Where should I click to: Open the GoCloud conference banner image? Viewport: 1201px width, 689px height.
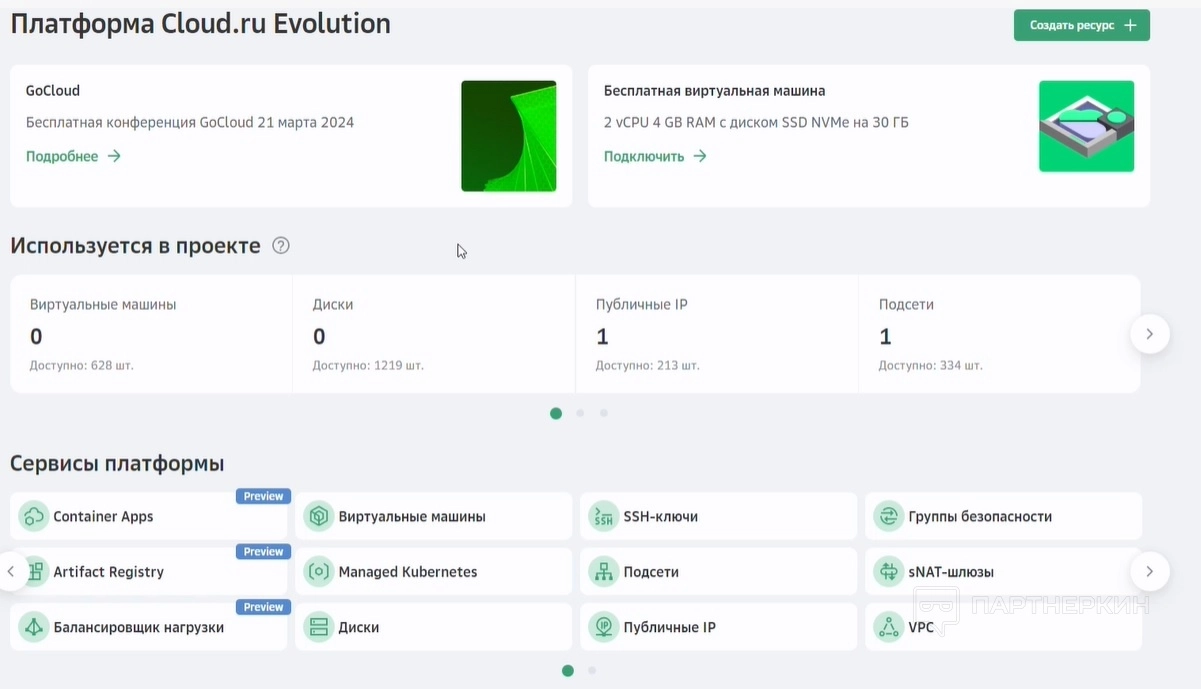(x=508, y=136)
